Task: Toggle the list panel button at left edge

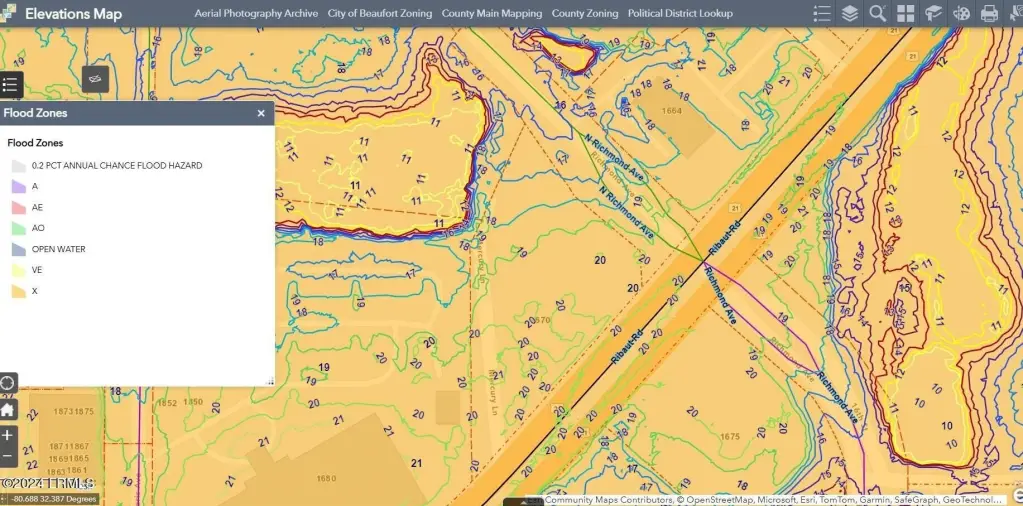Action: [x=10, y=85]
